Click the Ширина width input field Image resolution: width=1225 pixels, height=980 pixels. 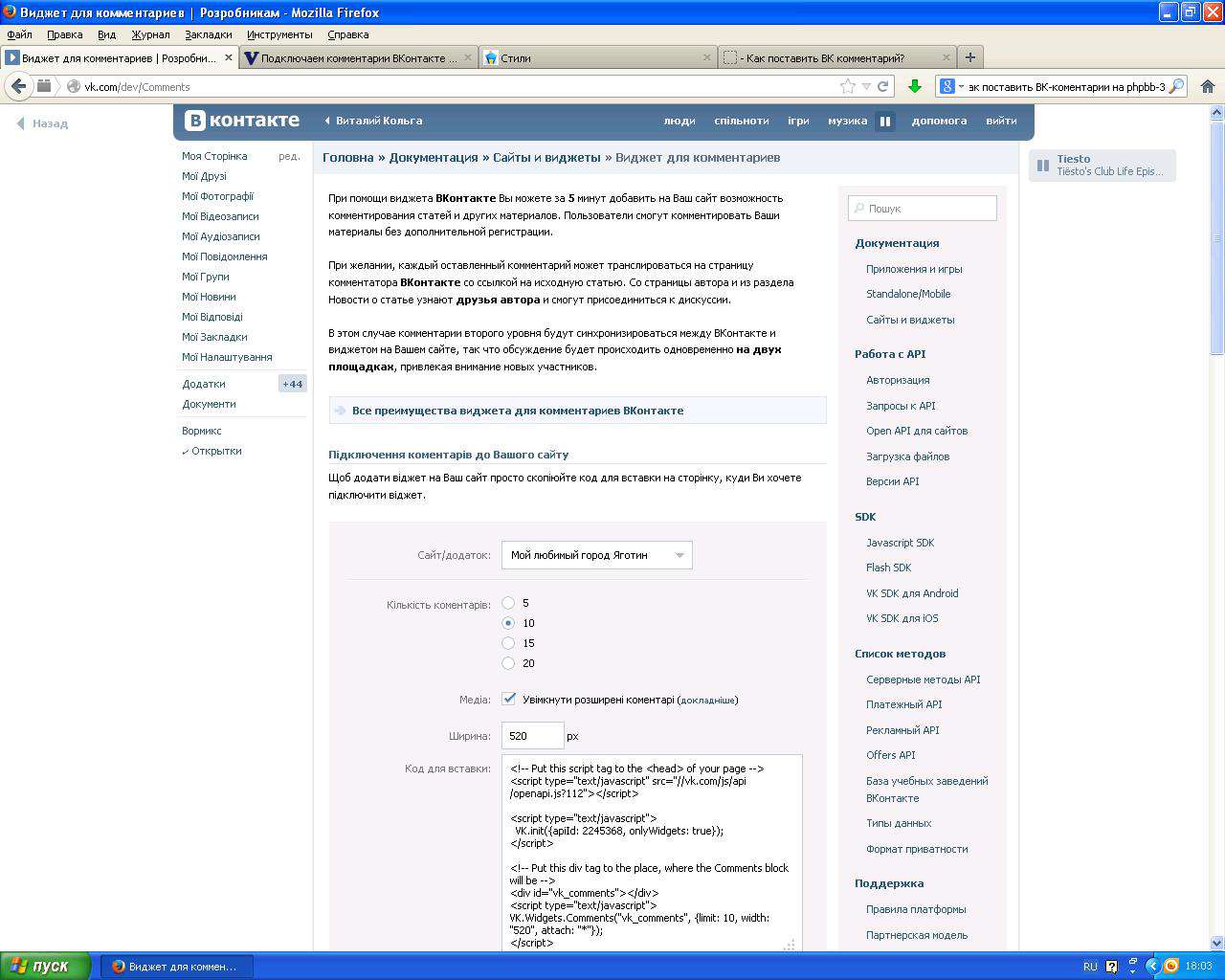[x=532, y=736]
